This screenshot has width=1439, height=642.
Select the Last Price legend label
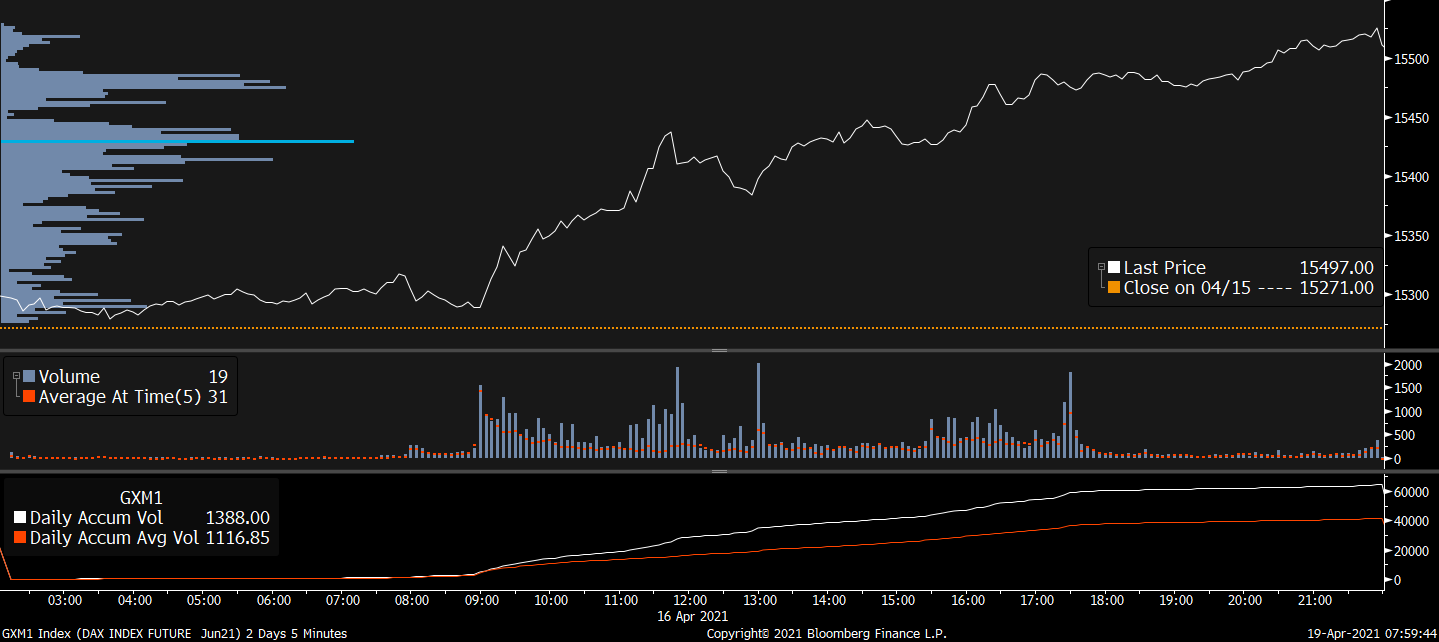click(x=1164, y=268)
